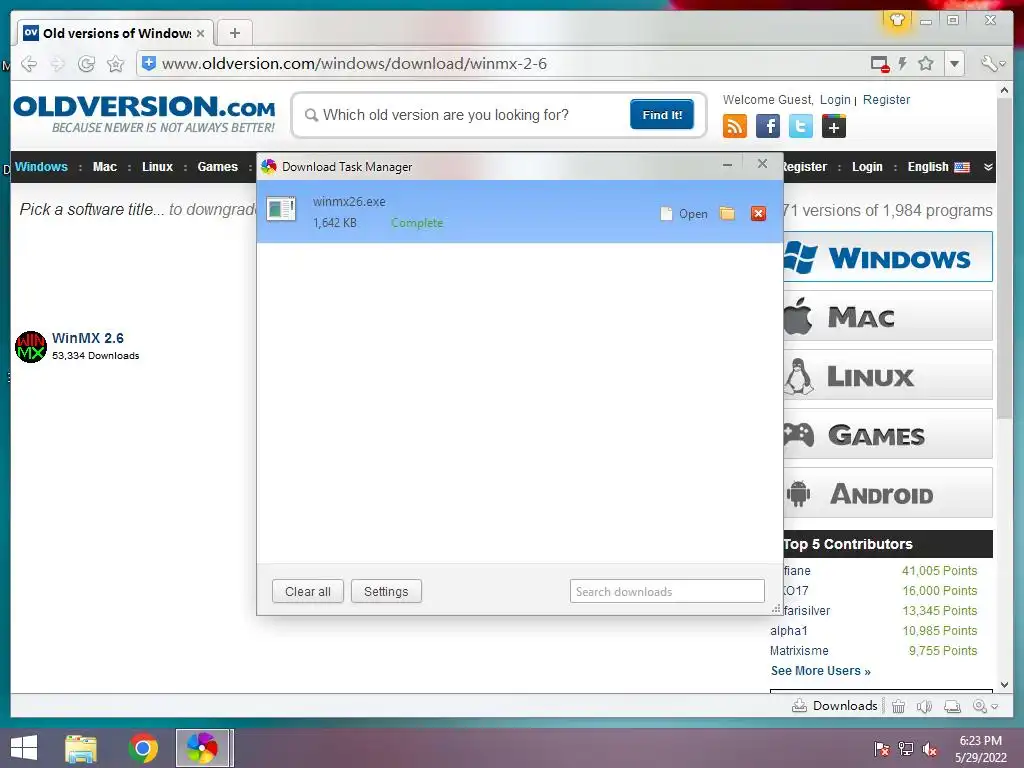Click the Register link next to Welcome Guest
The image size is (1024, 768).
coord(886,100)
